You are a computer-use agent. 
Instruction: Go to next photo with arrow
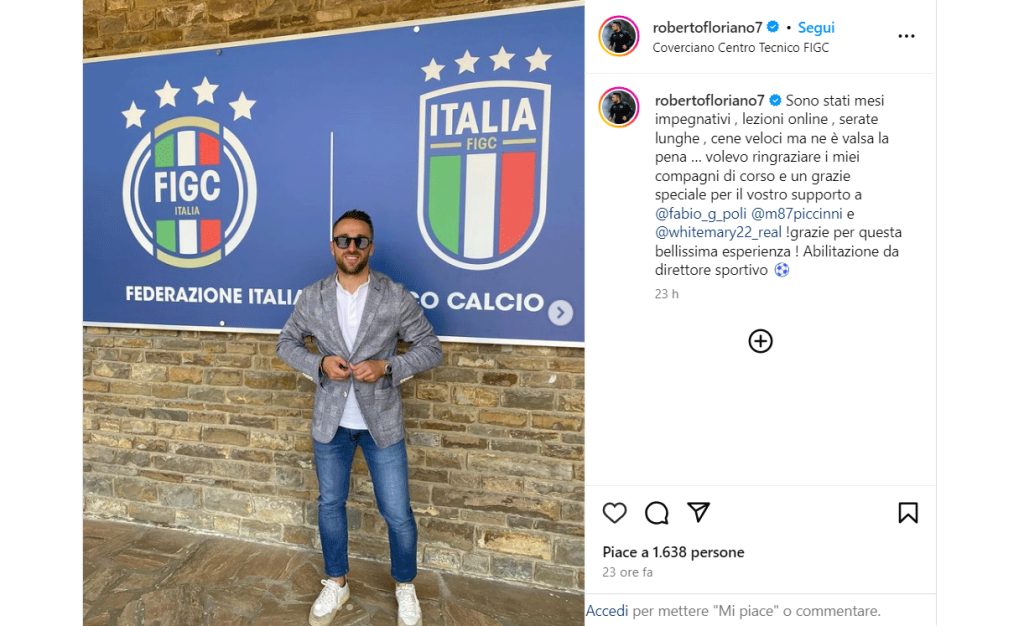coord(560,313)
